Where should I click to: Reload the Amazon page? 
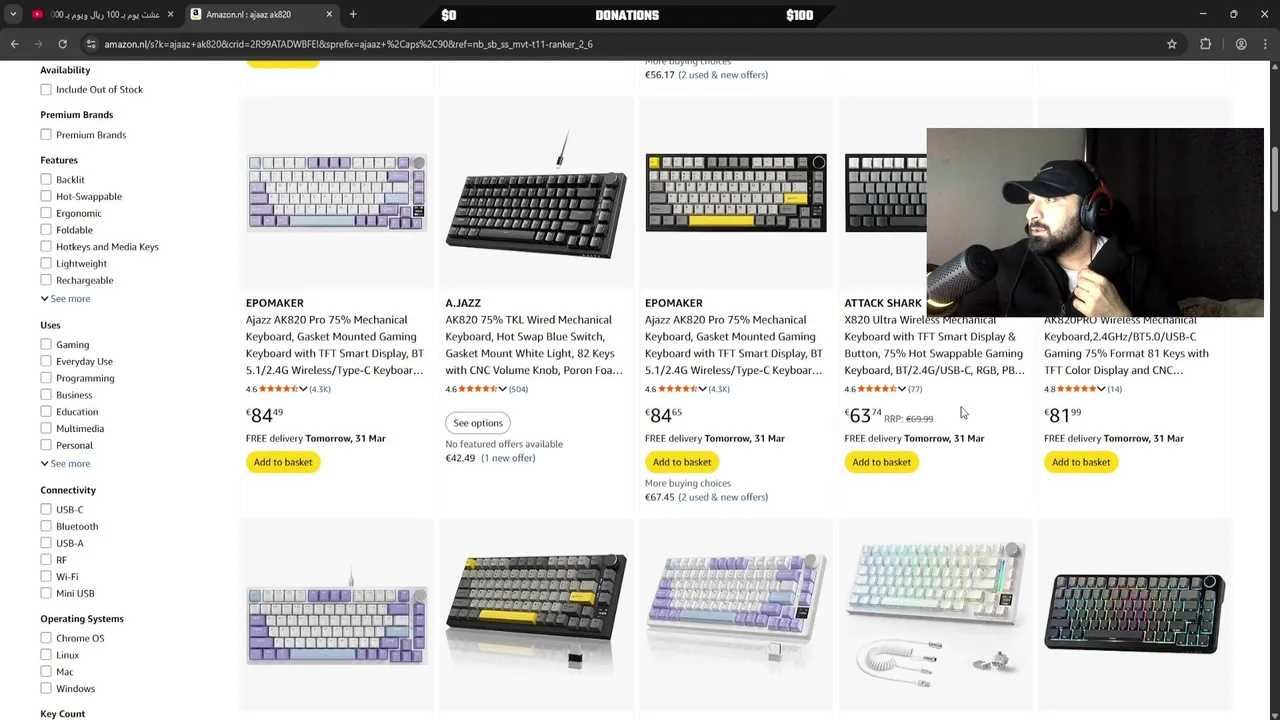(62, 44)
